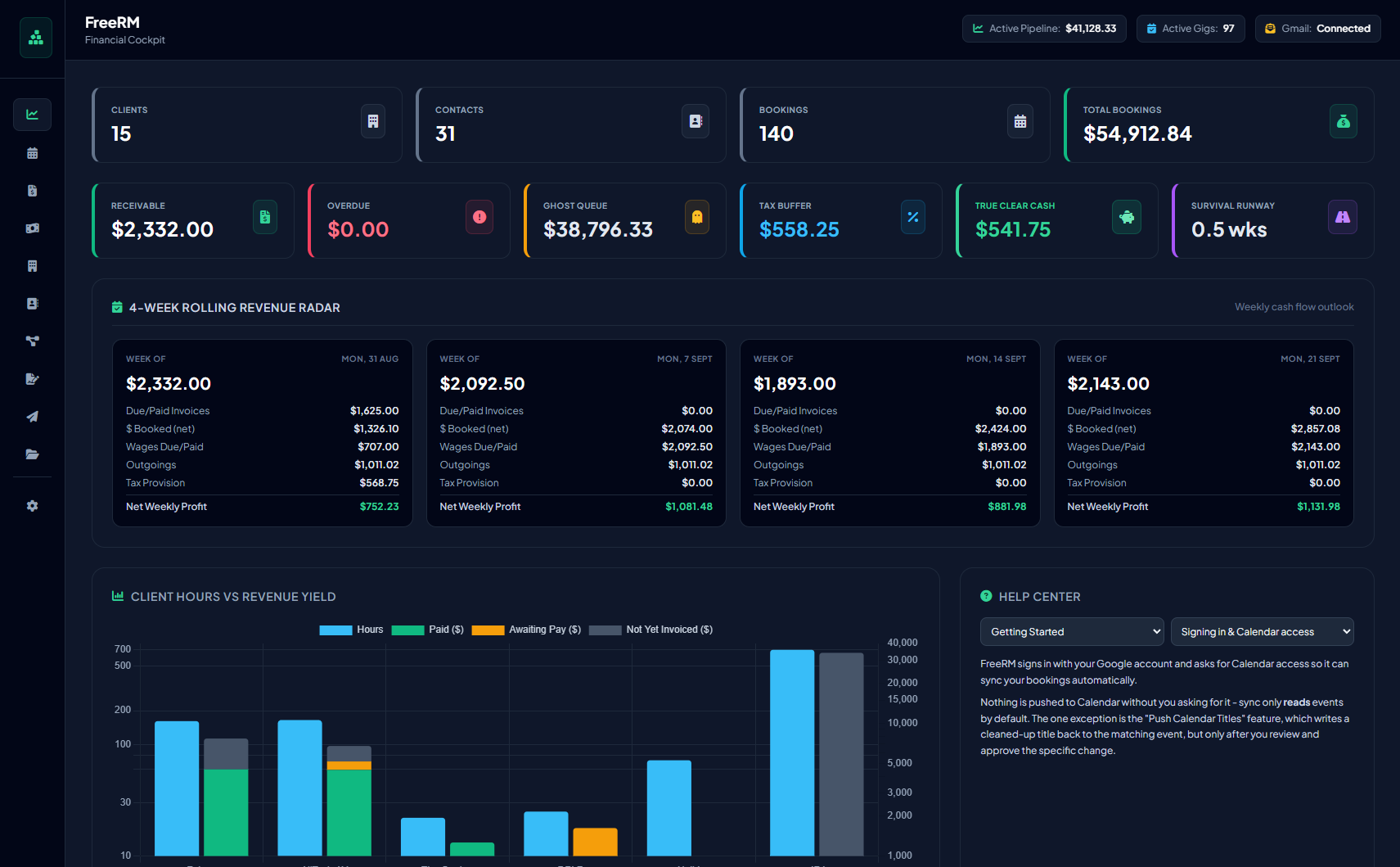Click the Help Center question-mark icon
1400x867 pixels.
coord(986,596)
